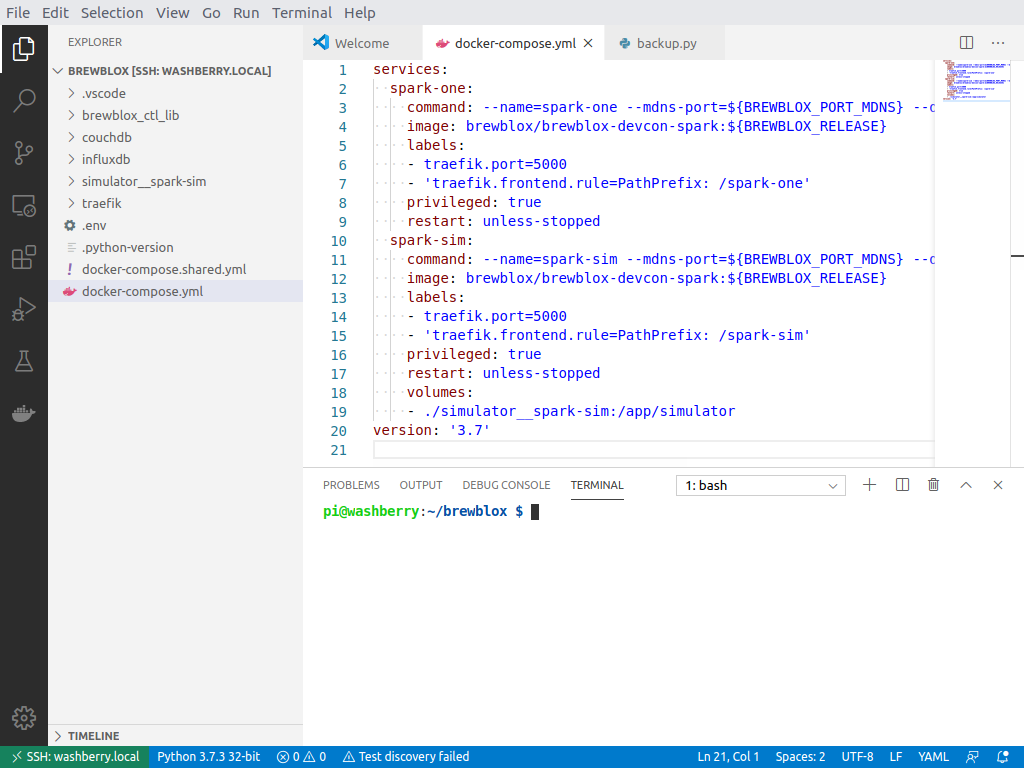
Task: Open the Help menu
Action: [360, 13]
